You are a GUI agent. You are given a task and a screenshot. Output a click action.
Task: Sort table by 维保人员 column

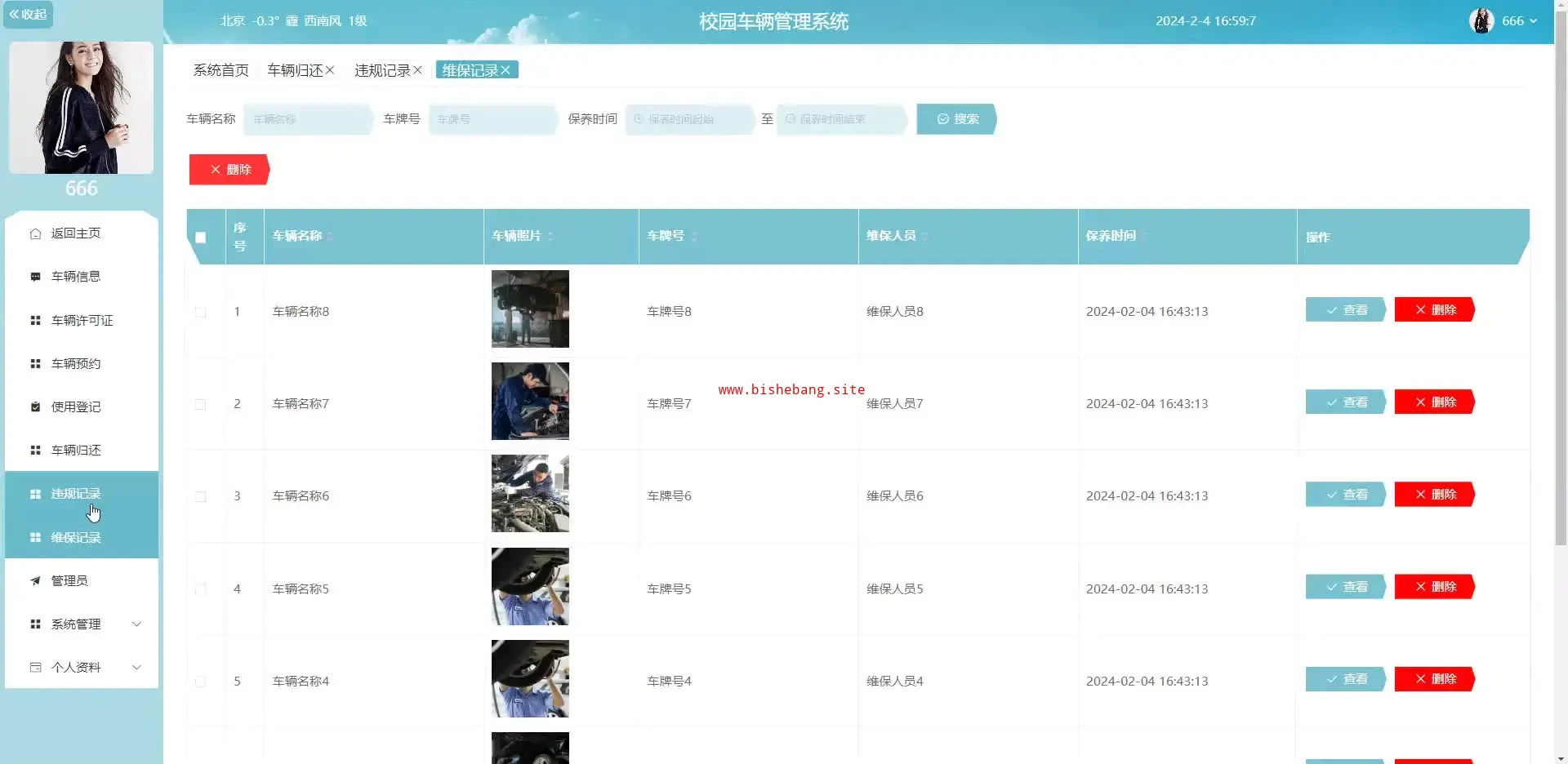tap(925, 237)
